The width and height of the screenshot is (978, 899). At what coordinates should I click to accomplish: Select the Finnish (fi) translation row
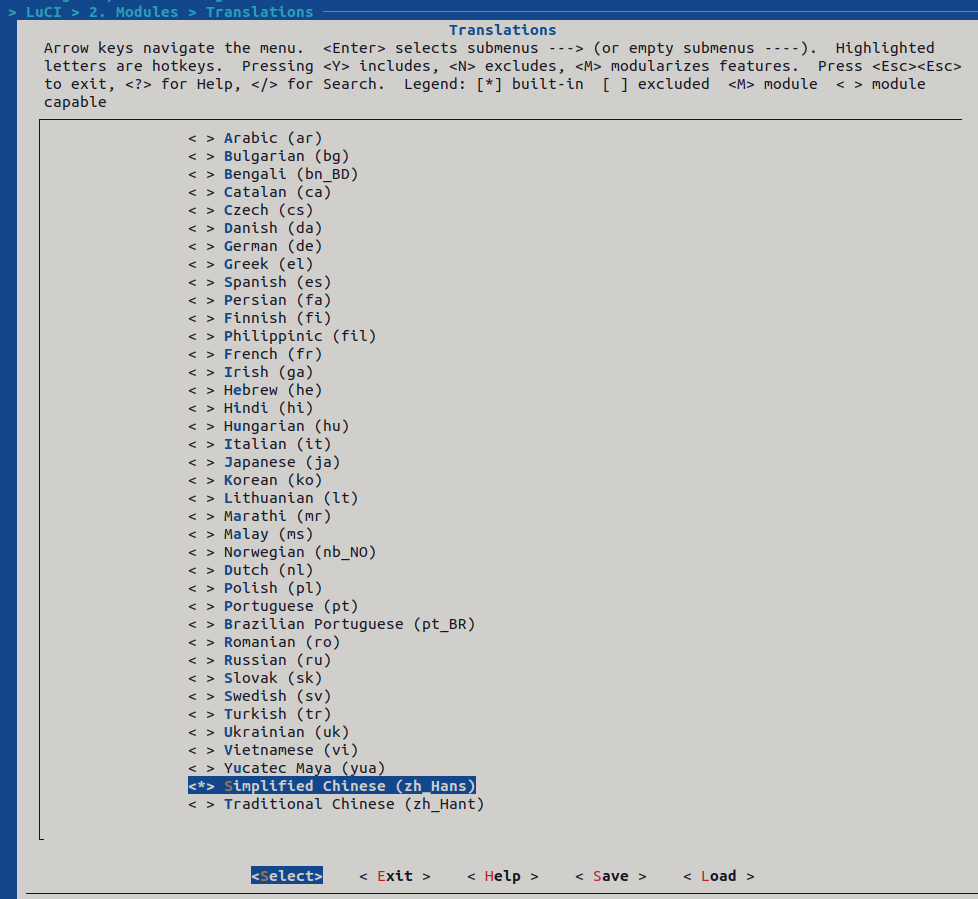[x=259, y=318]
